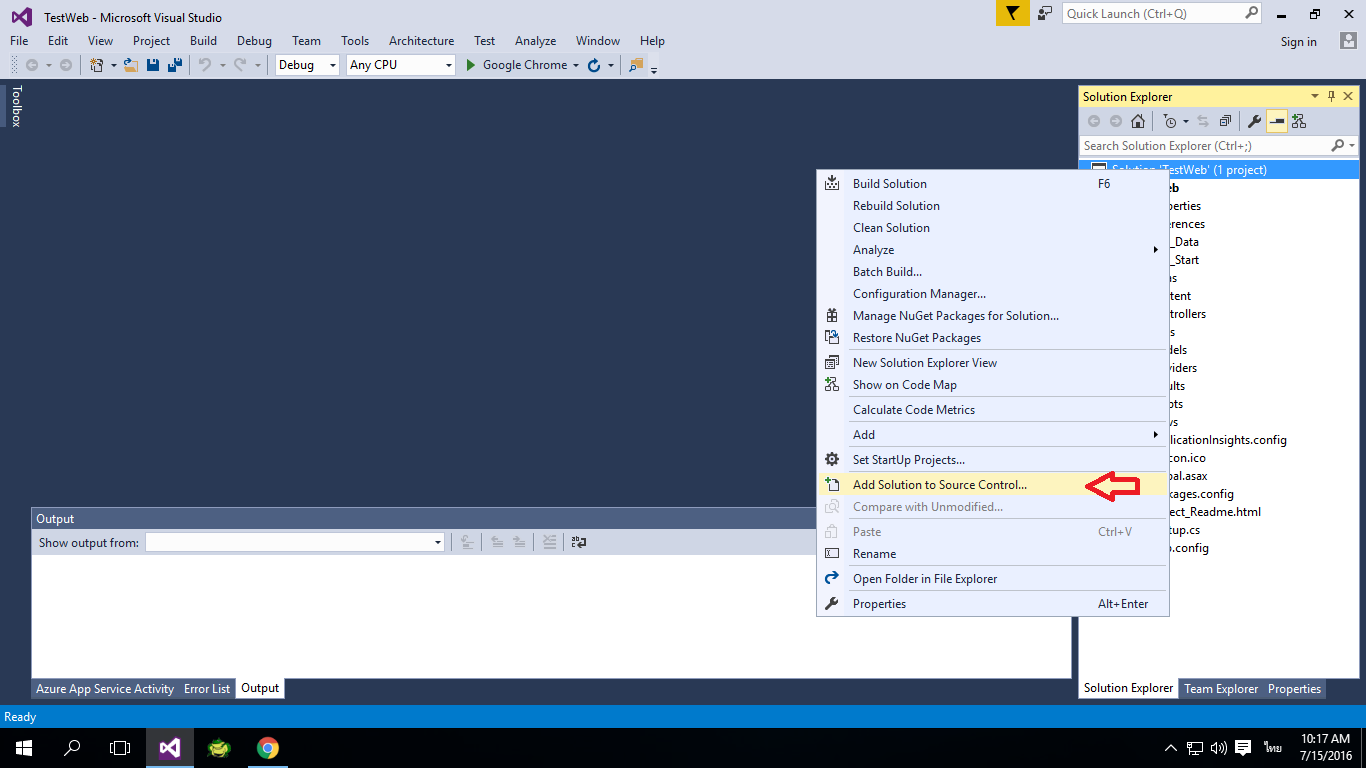Click the Save All (multiple disks) icon
Image resolution: width=1366 pixels, height=768 pixels.
pos(175,65)
